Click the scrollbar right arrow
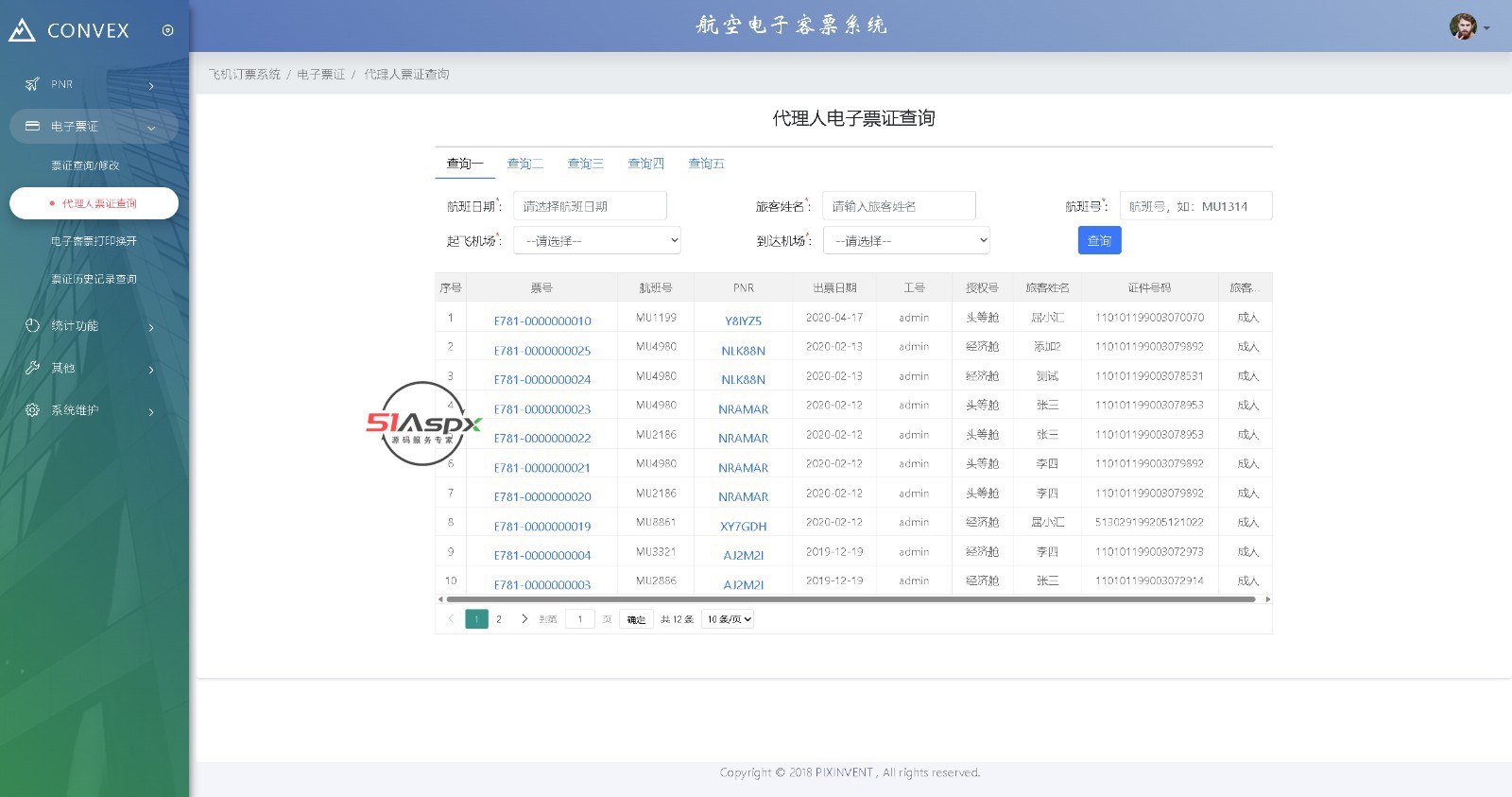 [1267, 599]
